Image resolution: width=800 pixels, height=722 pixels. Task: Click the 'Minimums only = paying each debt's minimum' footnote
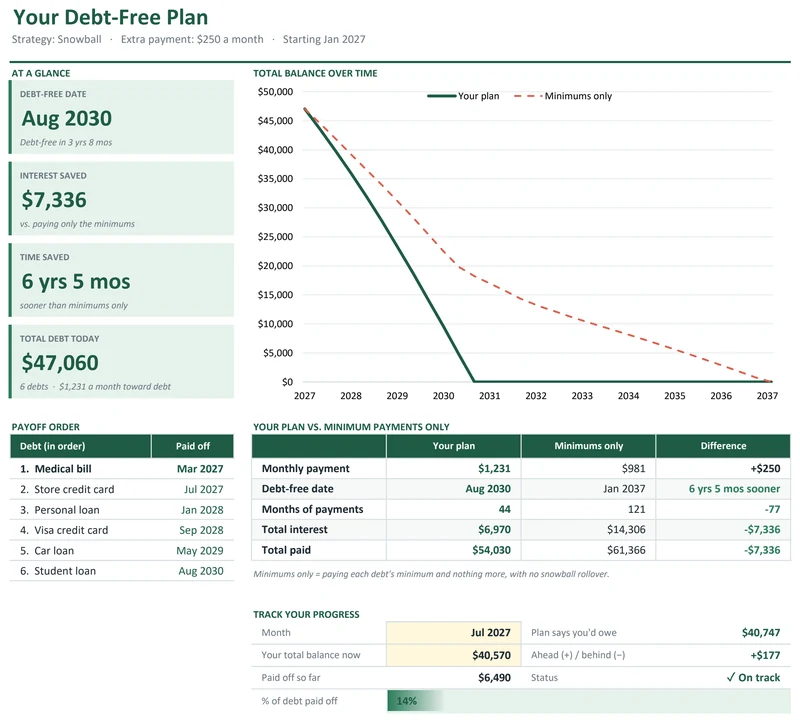(431, 574)
